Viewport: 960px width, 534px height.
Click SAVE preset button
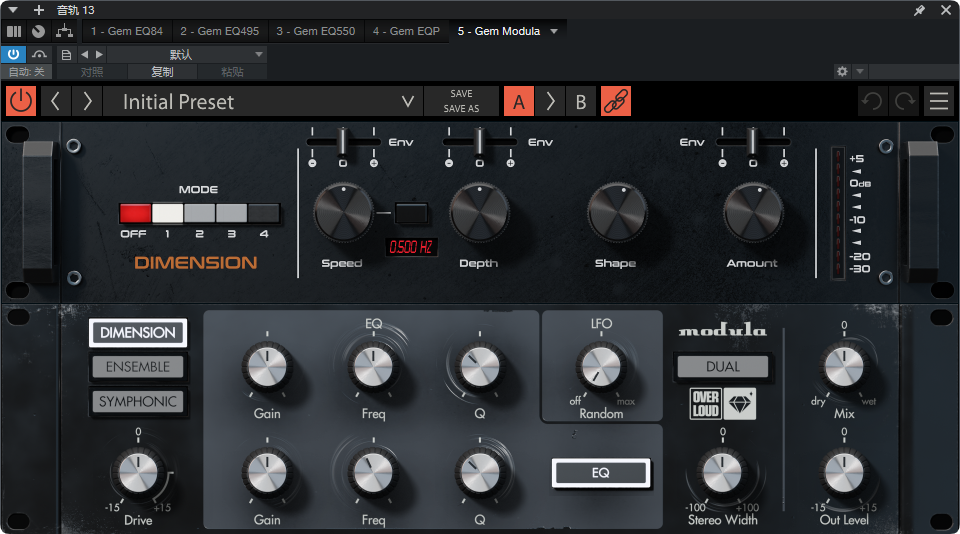click(461, 94)
